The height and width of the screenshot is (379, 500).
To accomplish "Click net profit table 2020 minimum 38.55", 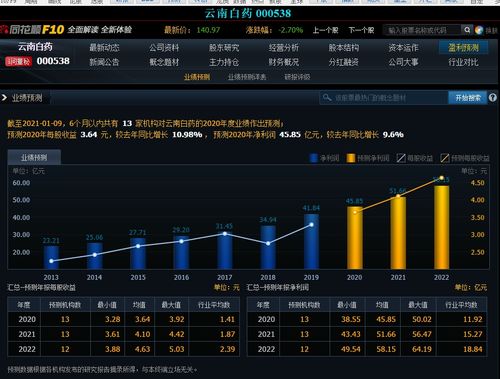I will (351, 319).
